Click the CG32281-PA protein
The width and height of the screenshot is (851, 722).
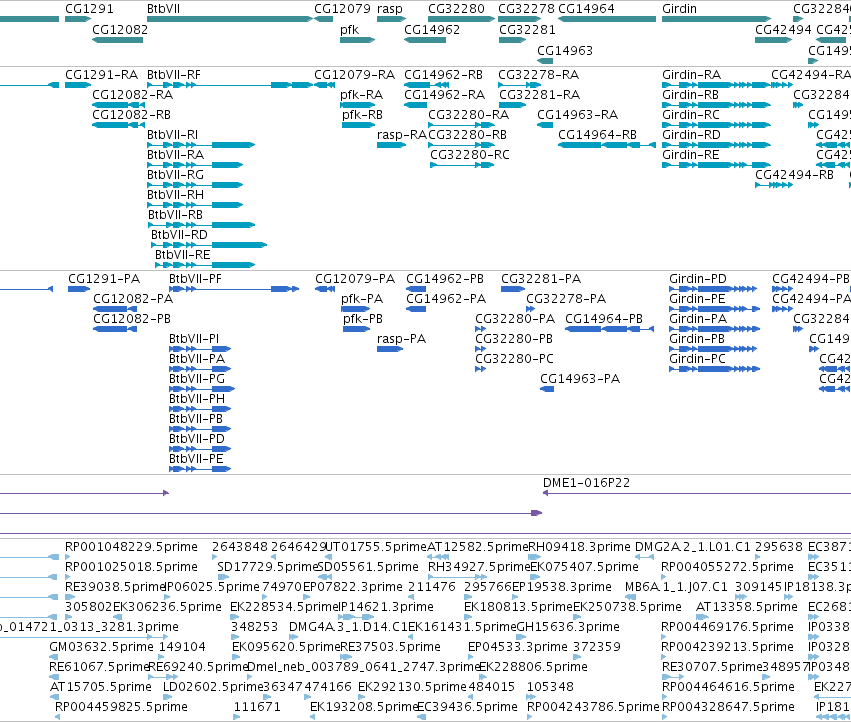tap(513, 289)
